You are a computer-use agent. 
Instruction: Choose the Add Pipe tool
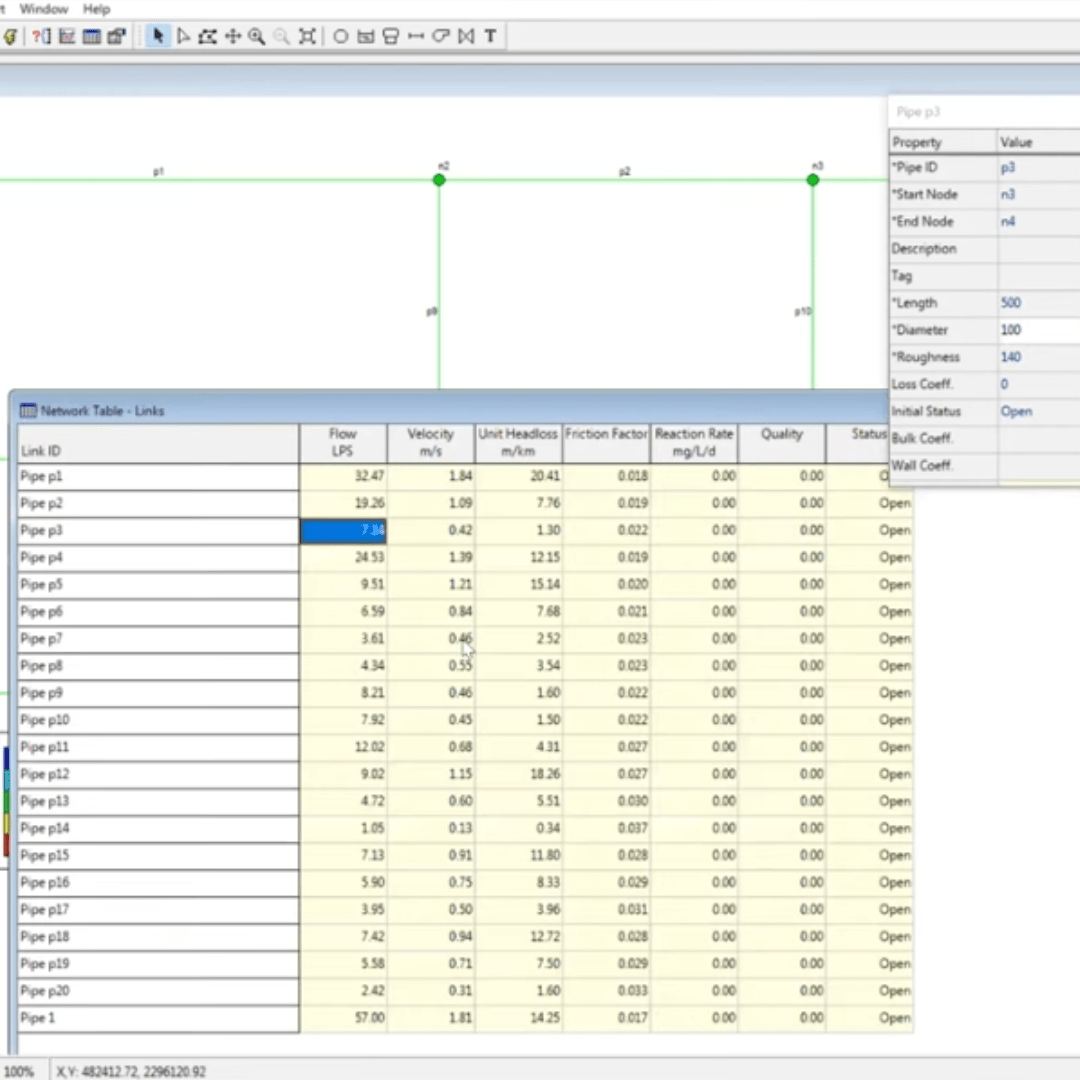tap(416, 36)
